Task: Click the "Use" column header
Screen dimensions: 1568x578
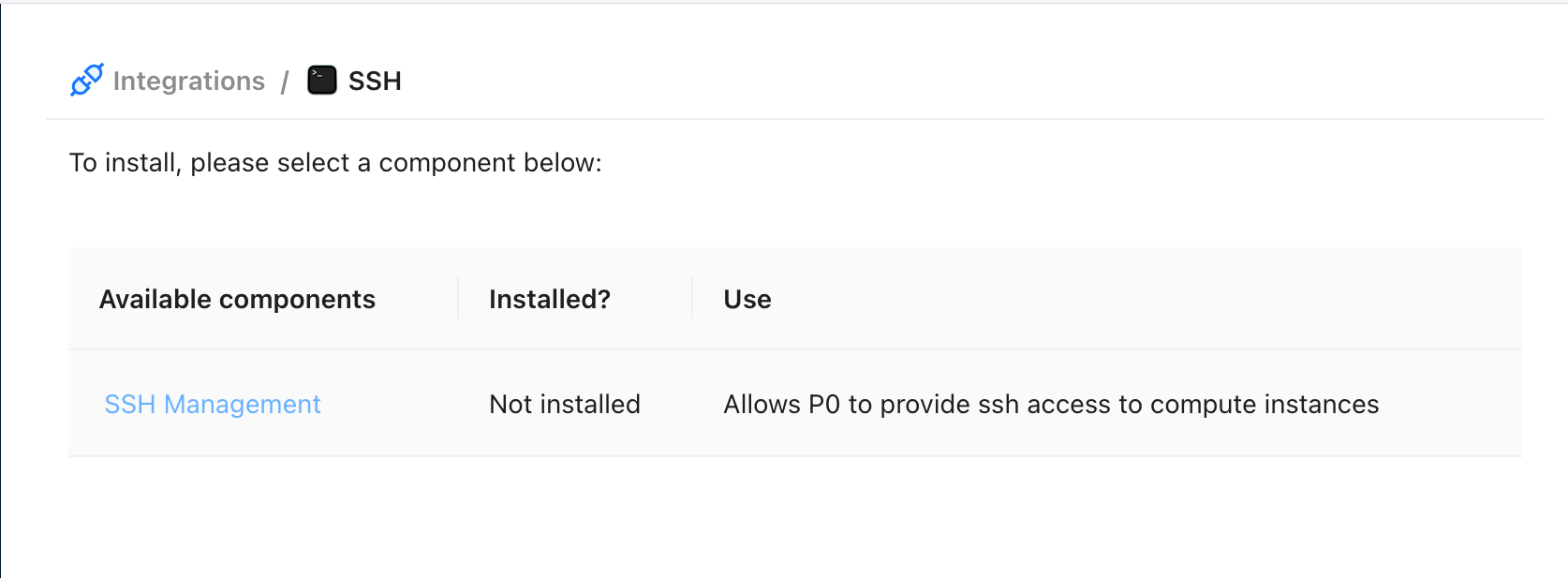Action: point(747,300)
